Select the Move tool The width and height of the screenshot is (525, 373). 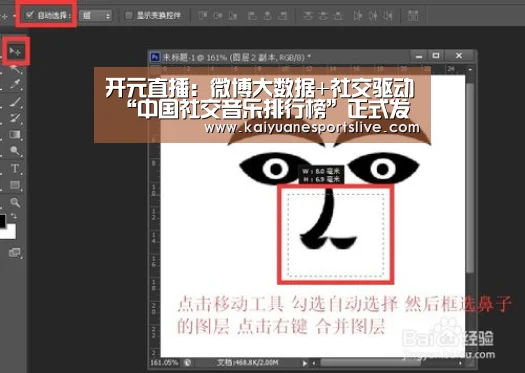pyautogui.click(x=15, y=52)
